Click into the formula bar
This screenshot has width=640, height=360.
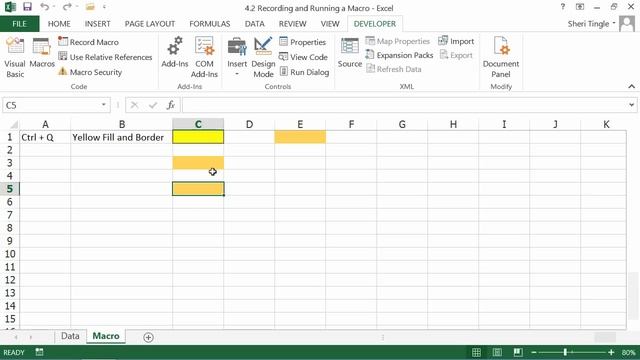tap(404, 105)
